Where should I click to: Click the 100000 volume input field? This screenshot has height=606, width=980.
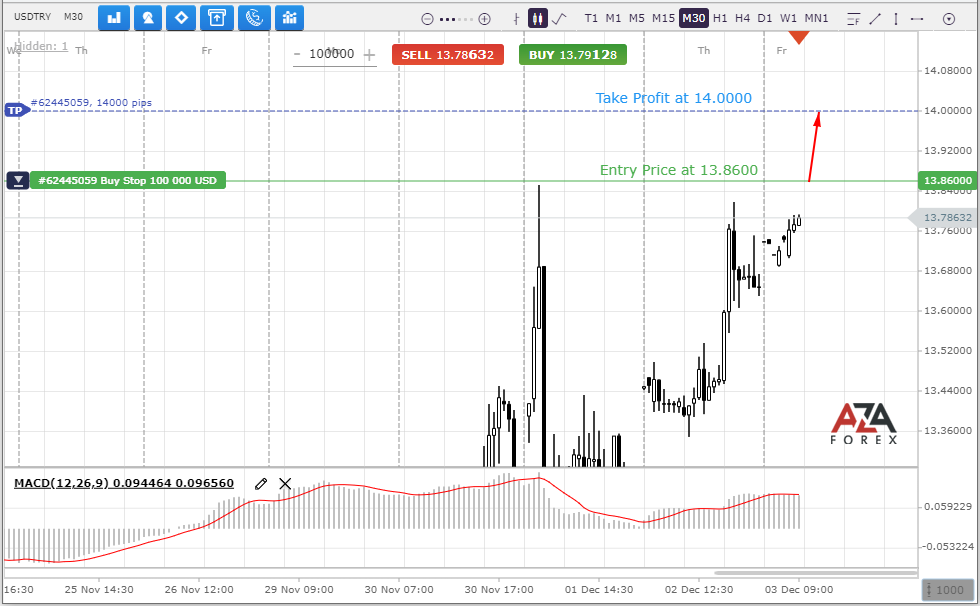[x=332, y=54]
